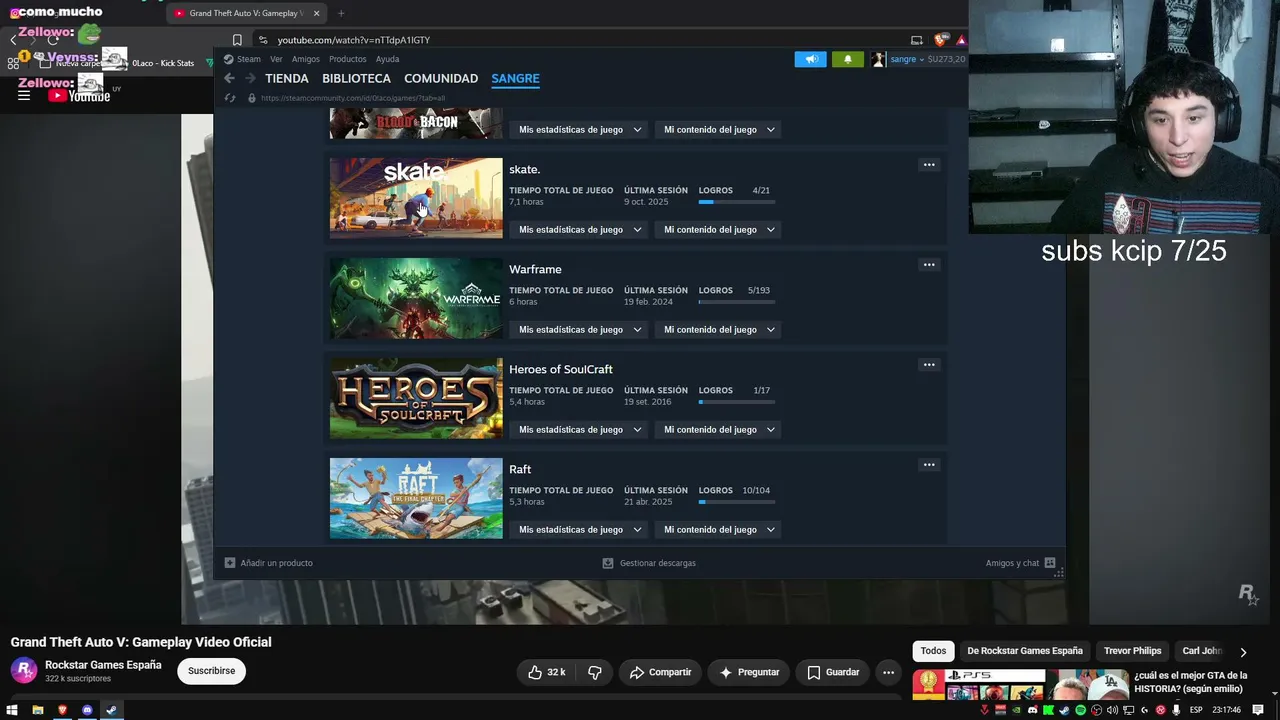The image size is (1280, 720).
Task: Expand Mis estadísticas de juego for Heroes of SoulCraft
Action: 580,430
